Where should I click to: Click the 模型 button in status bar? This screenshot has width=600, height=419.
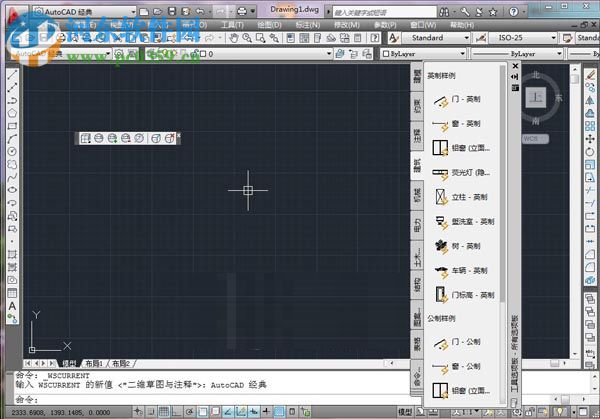tap(405, 412)
